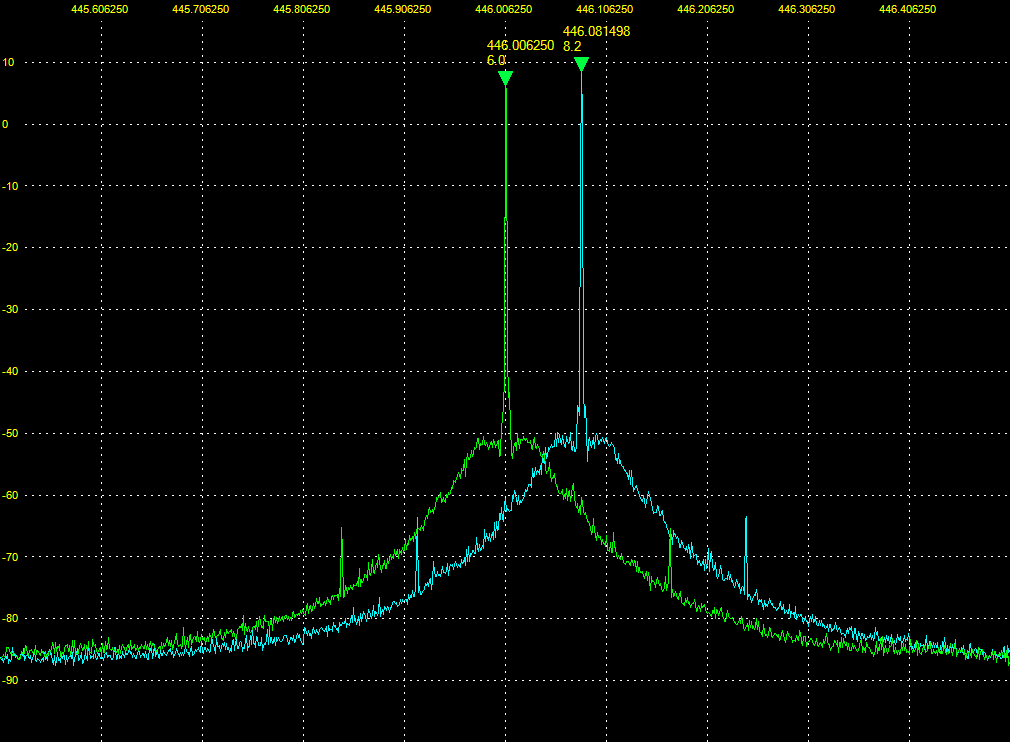
Task: Click the 0 level axis label
Action: 5,124
